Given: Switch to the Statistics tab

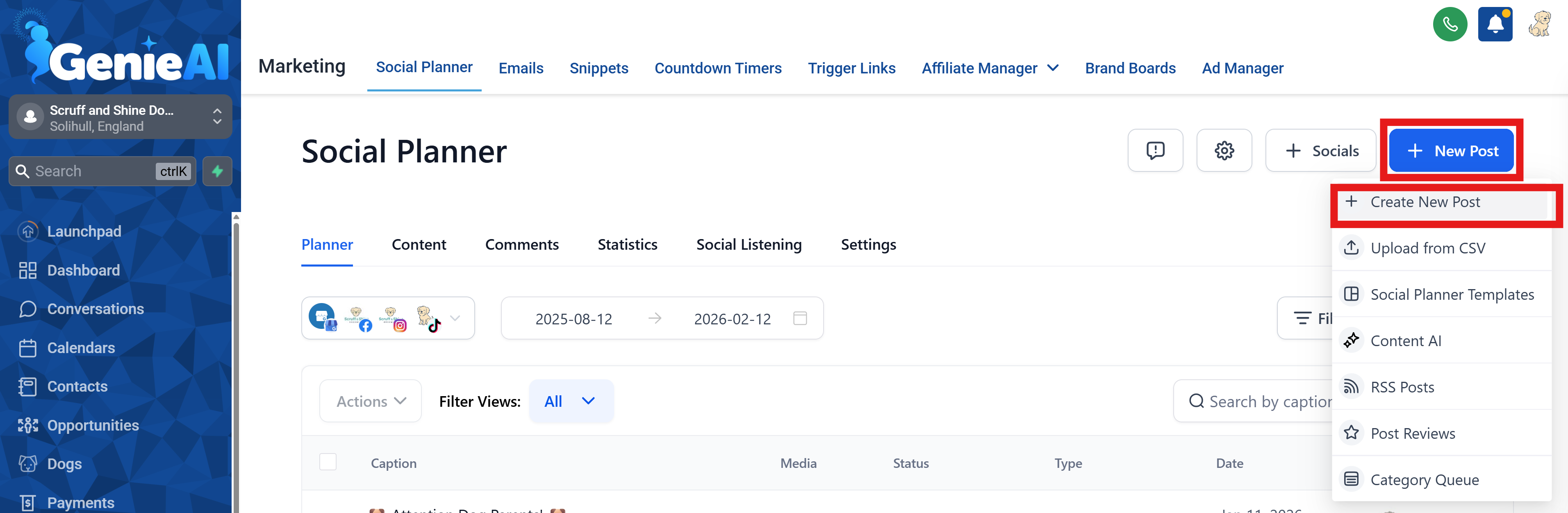Looking at the screenshot, I should point(628,244).
